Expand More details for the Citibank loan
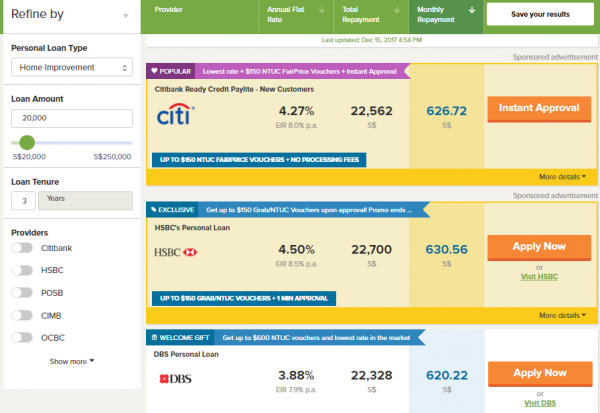The width and height of the screenshot is (600, 413). pyautogui.click(x=562, y=177)
